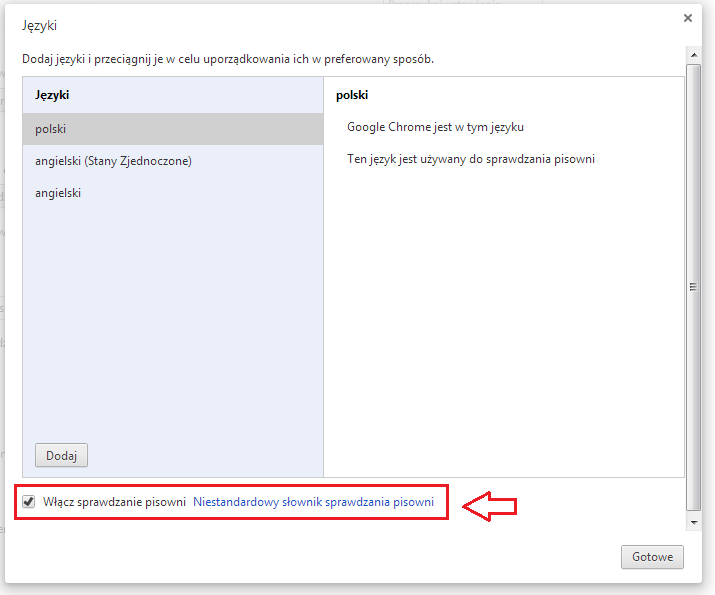Toggle the Włącz sprawdzanie pisowni checkbox
The height and width of the screenshot is (595, 715).
29,502
